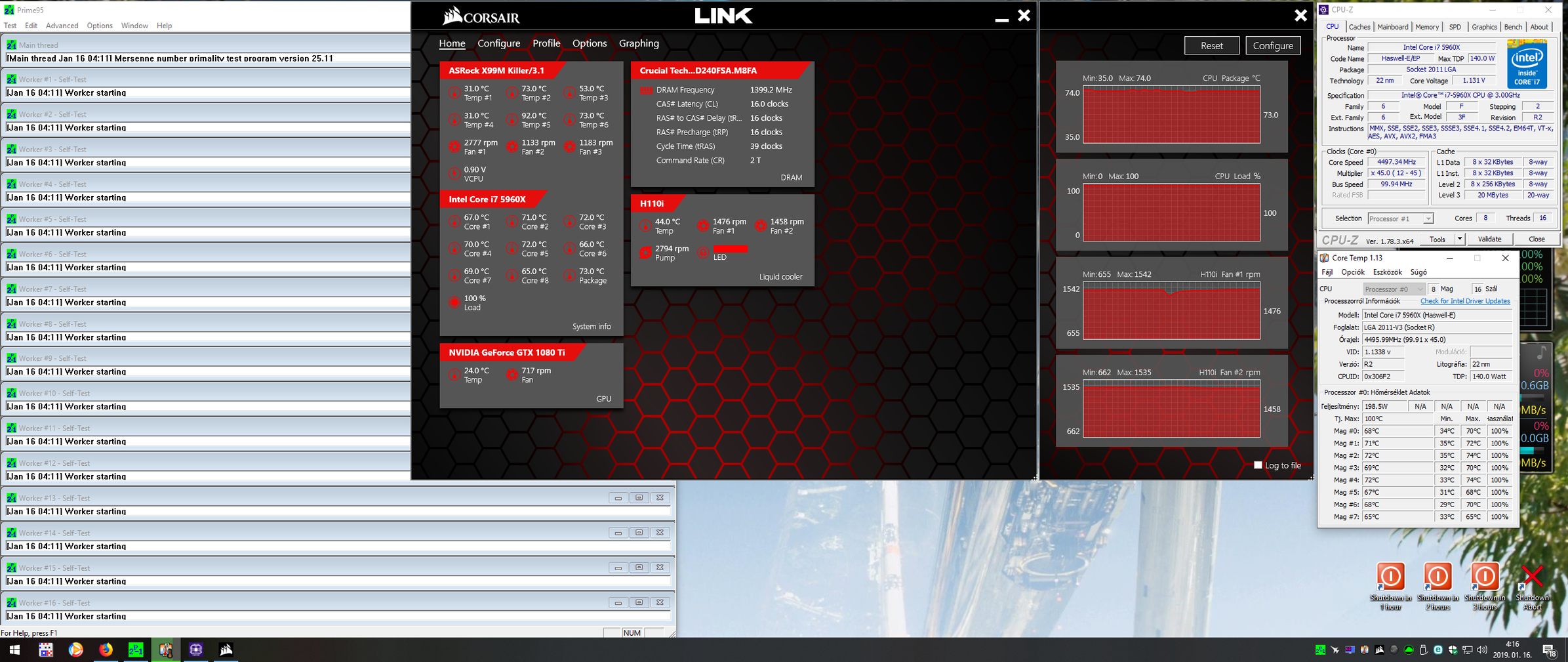Click the Configure button in graph panel
Screen dimensions: 1568x662
click(1273, 45)
